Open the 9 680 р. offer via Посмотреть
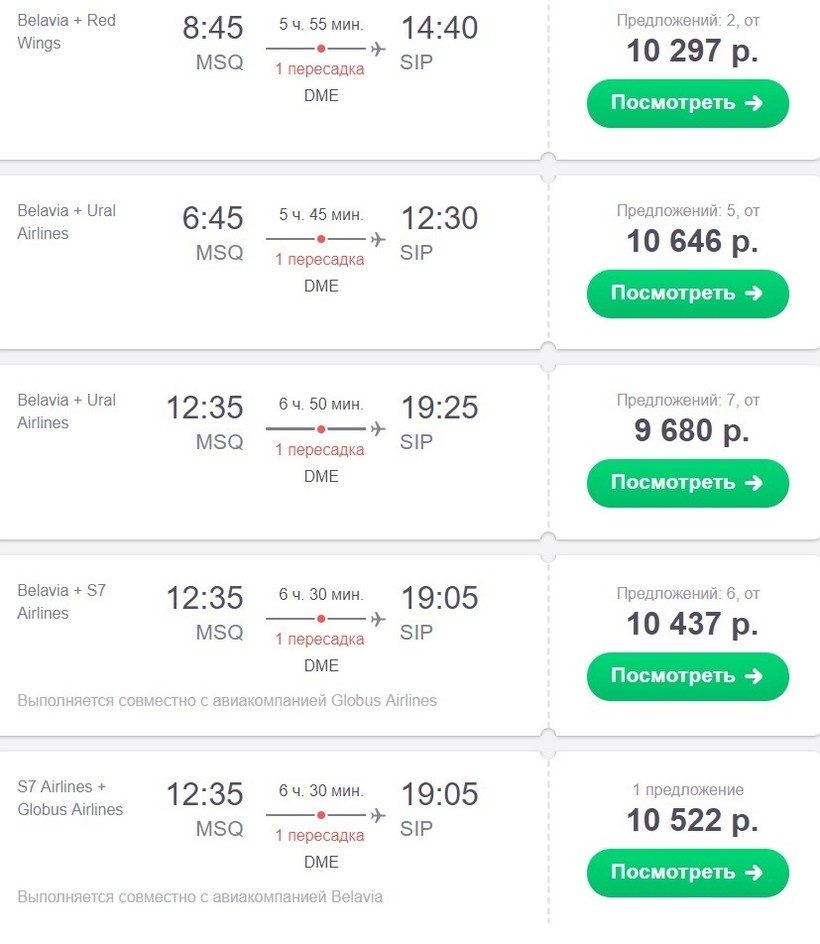Screen dimensions: 820x944 (687, 483)
